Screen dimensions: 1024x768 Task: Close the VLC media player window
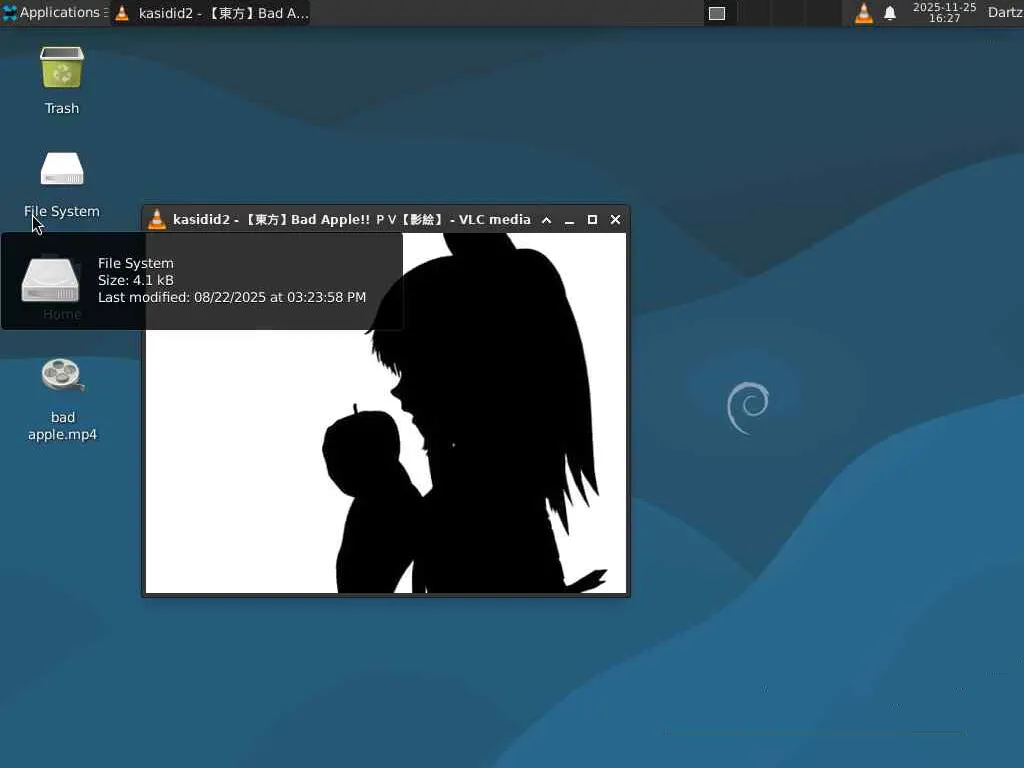click(615, 220)
